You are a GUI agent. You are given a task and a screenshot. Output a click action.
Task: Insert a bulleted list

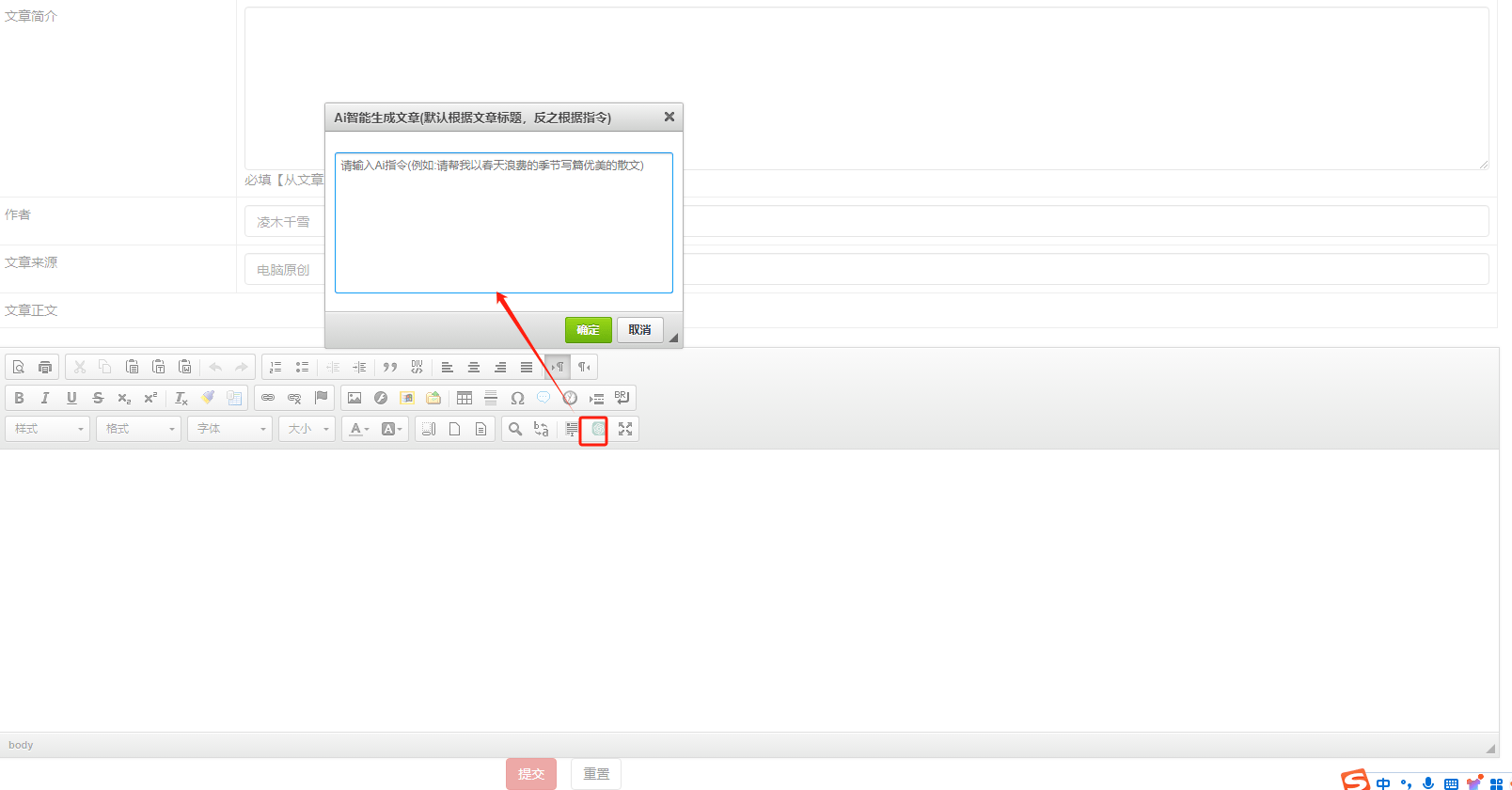[x=302, y=367]
